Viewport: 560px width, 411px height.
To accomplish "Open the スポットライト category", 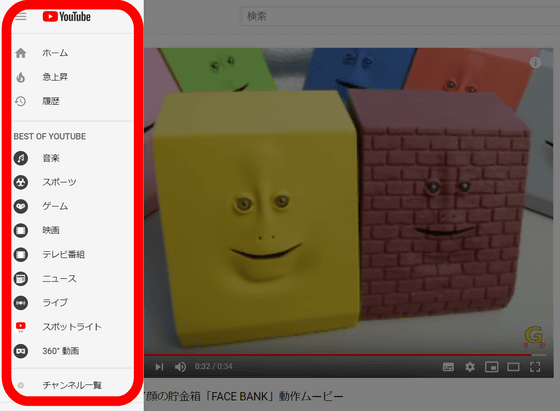I will (72, 327).
